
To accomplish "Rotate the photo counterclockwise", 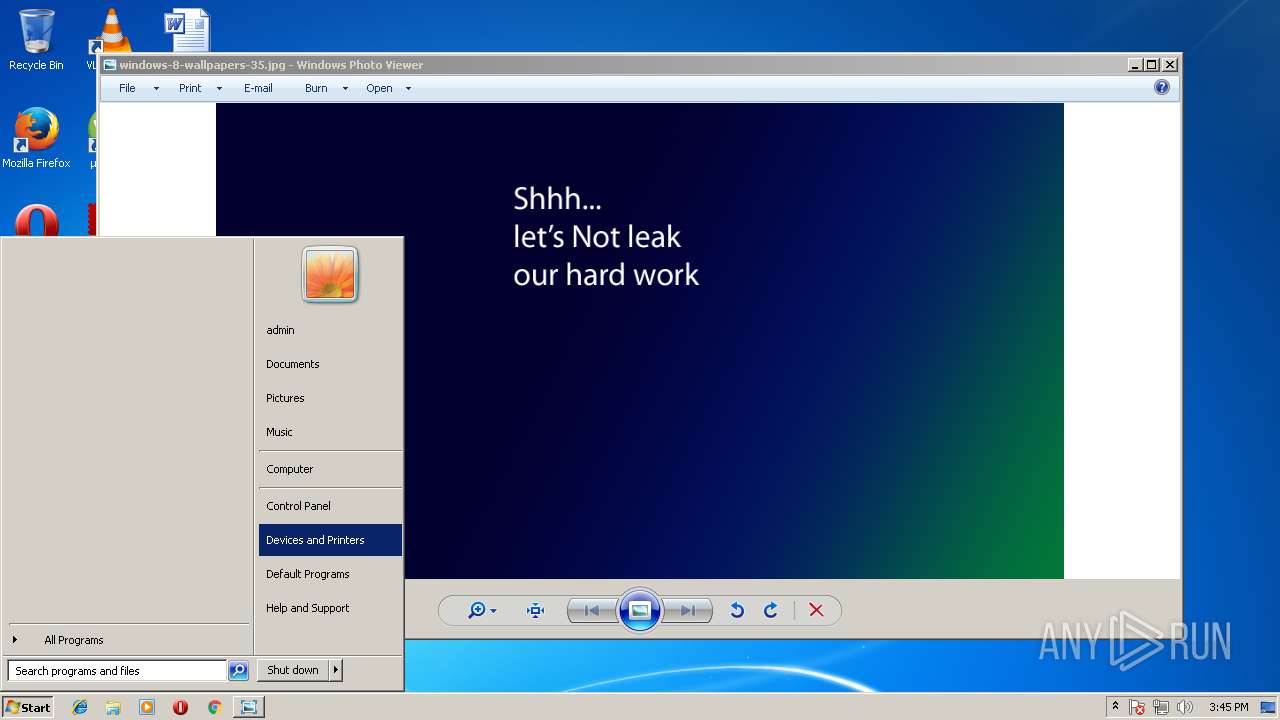I will (x=737, y=610).
